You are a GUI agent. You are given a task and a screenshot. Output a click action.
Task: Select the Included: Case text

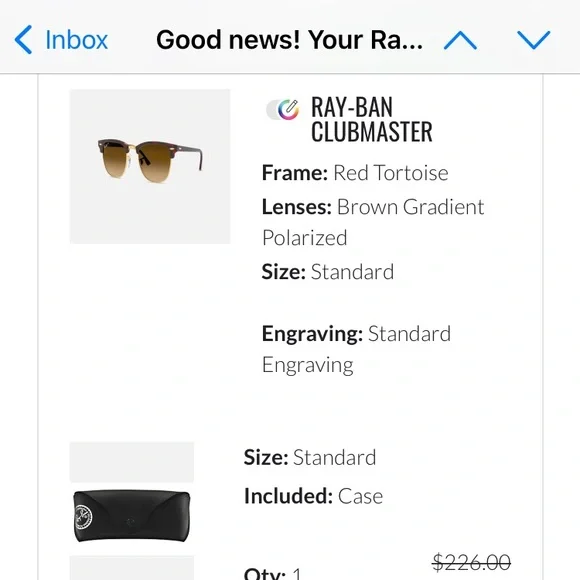313,496
